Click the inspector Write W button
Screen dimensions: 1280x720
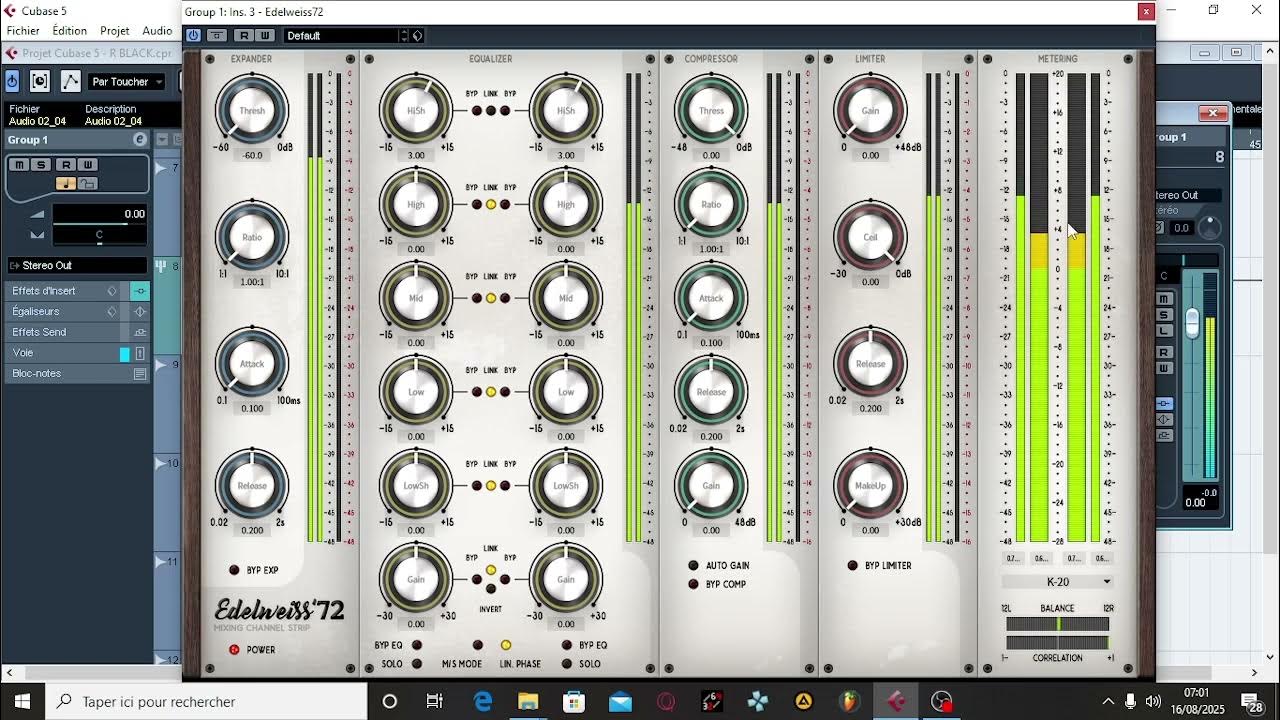click(x=87, y=165)
